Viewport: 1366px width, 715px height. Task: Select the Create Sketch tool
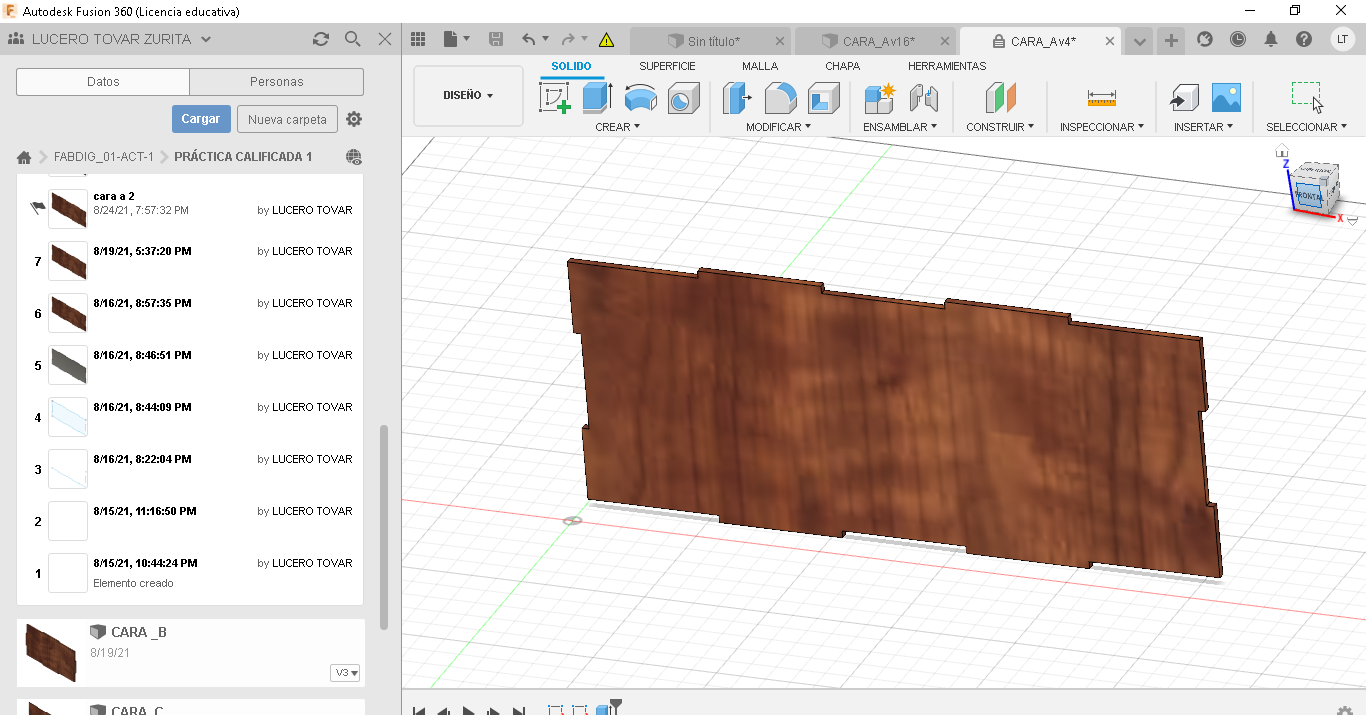554,98
